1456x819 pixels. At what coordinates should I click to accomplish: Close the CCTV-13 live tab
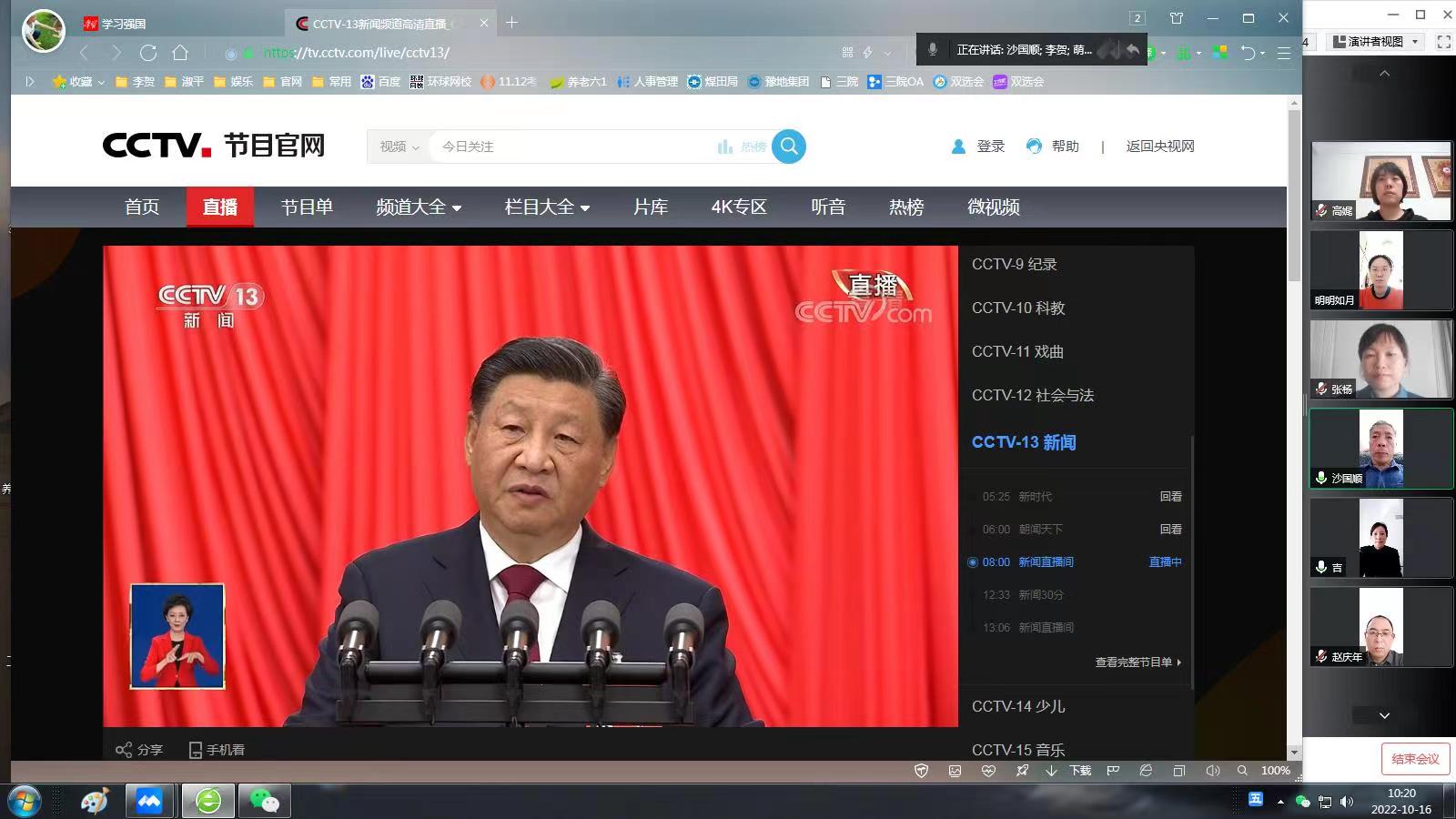(484, 23)
